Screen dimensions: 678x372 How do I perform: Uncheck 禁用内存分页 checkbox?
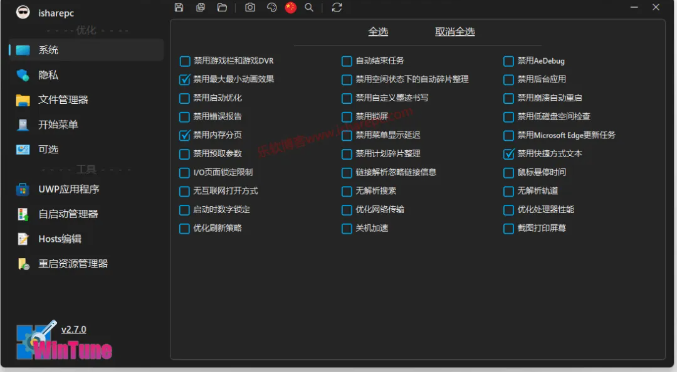tap(185, 135)
